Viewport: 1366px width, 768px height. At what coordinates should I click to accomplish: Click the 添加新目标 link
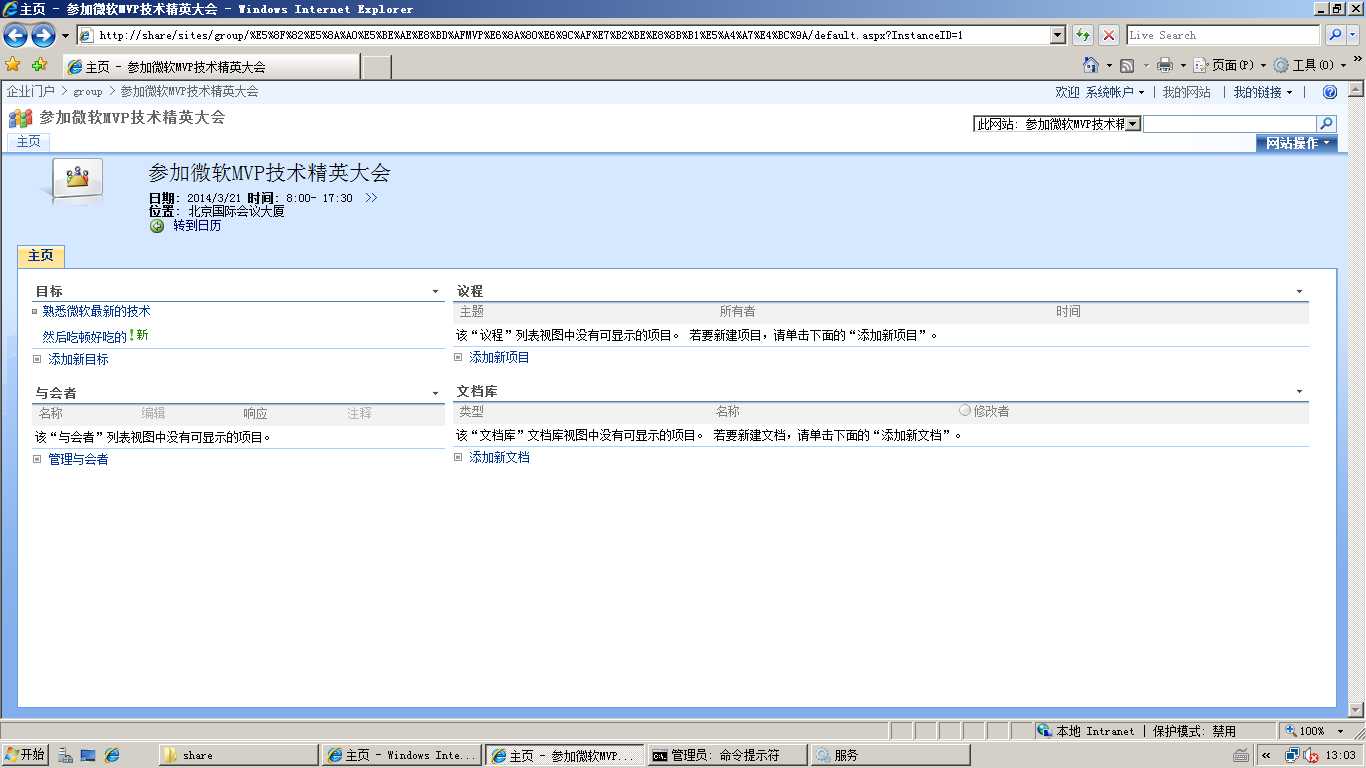point(78,360)
